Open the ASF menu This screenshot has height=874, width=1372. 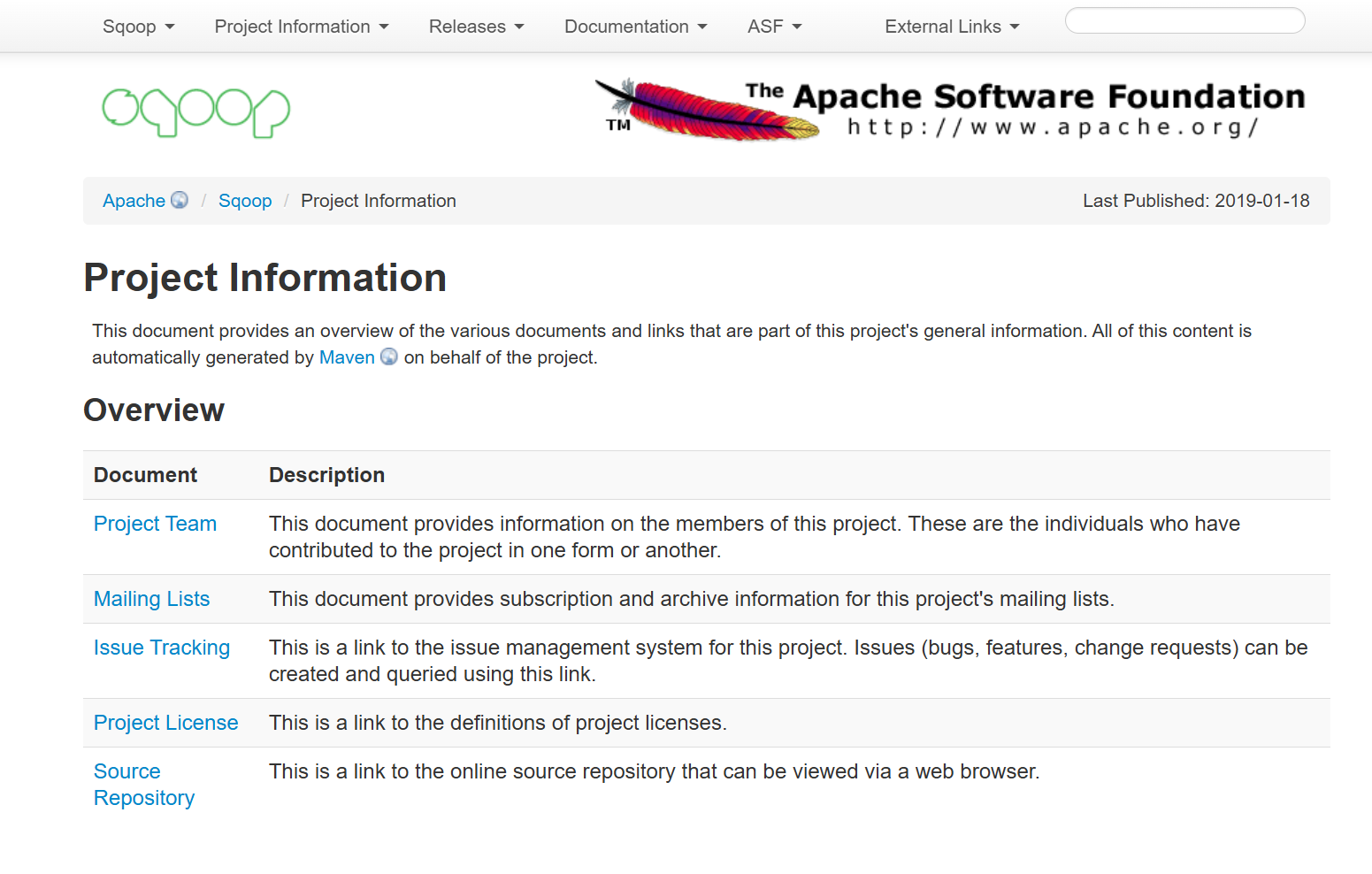[774, 27]
